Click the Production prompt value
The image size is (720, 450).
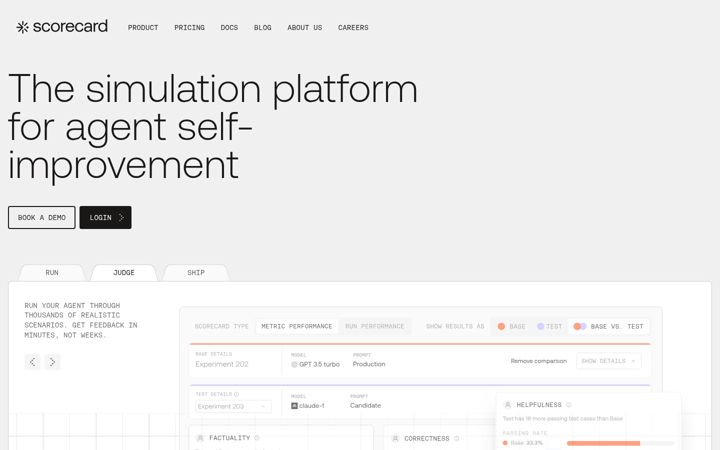(369, 364)
